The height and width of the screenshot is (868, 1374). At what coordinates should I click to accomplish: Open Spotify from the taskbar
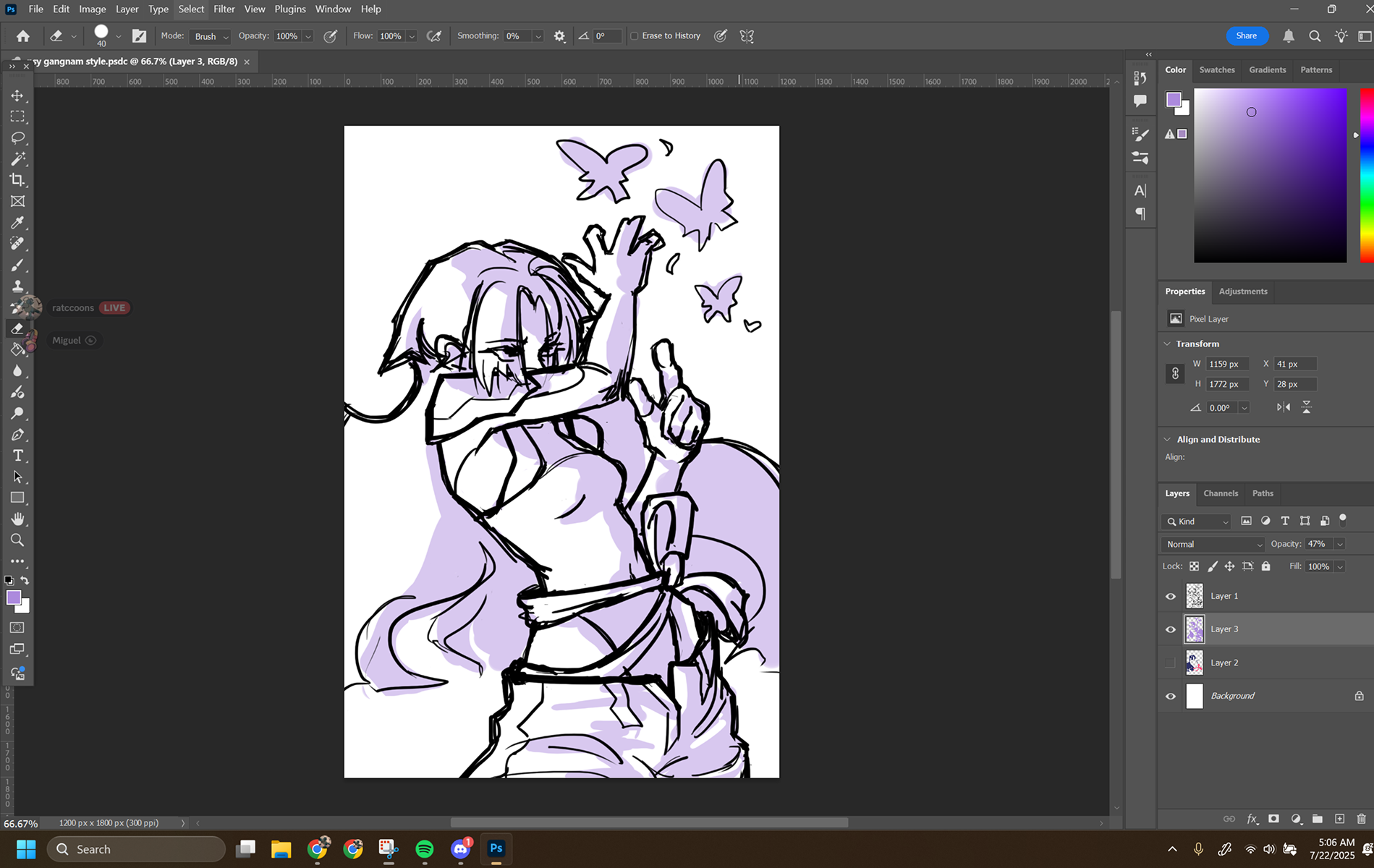coord(425,849)
